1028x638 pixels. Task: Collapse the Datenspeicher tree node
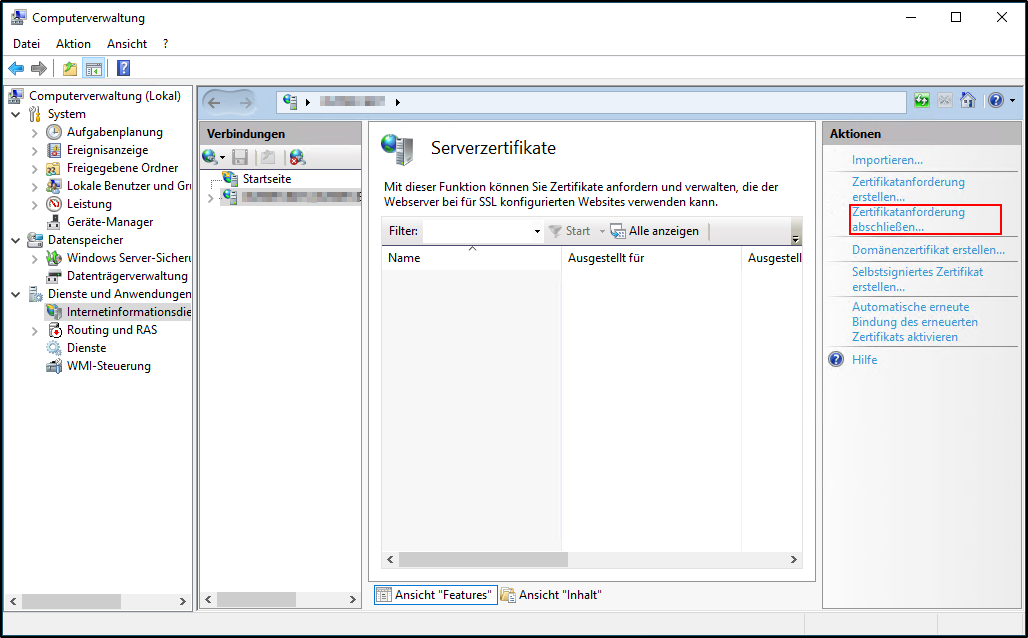point(13,240)
